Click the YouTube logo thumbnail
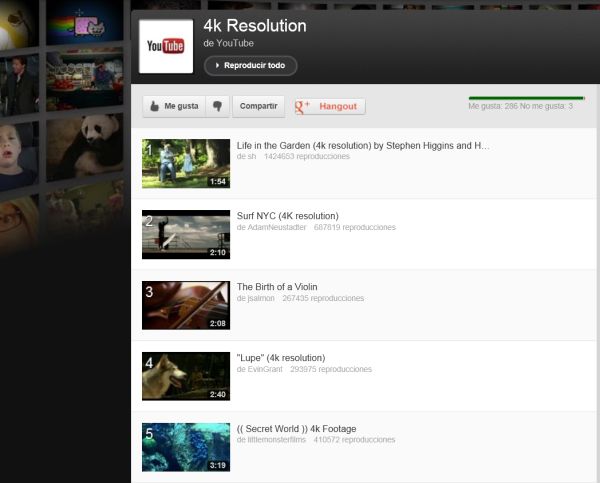This screenshot has height=483, width=600. click(166, 46)
